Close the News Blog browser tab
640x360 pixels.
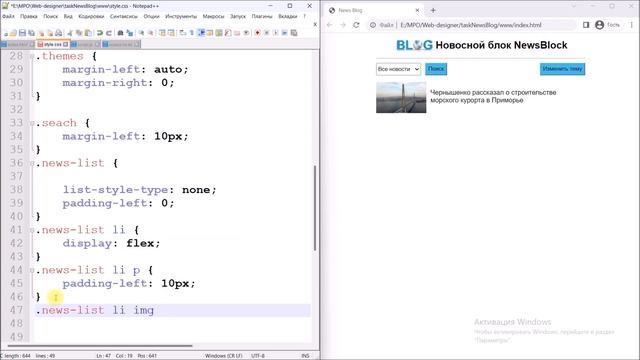coord(417,10)
